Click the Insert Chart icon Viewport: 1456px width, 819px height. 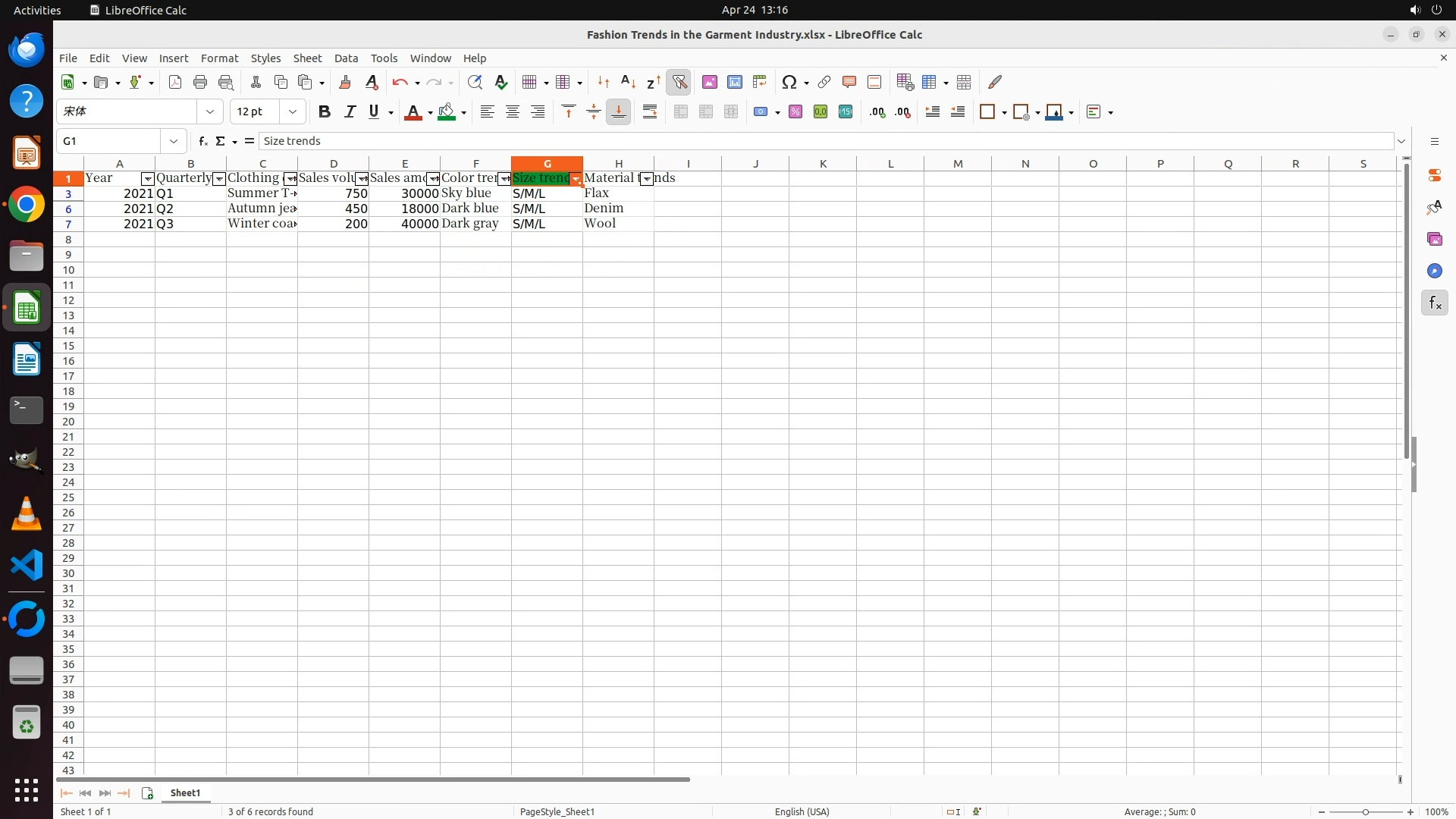[x=734, y=82]
